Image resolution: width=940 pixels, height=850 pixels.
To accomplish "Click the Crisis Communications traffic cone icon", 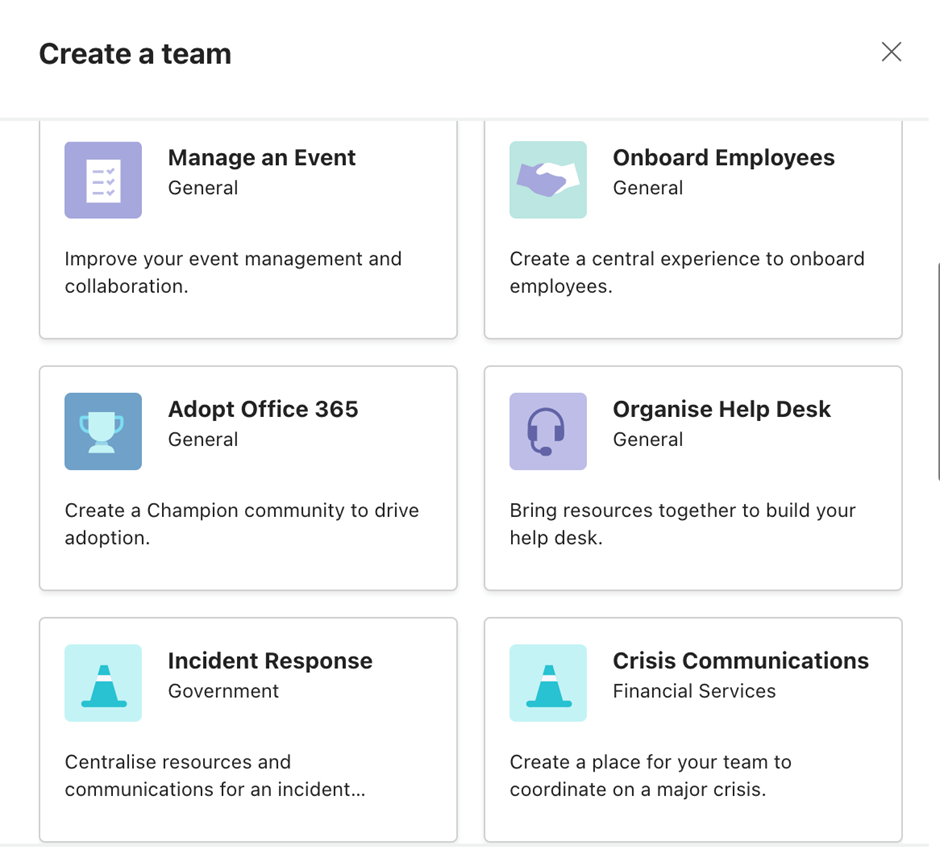I will tap(548, 683).
